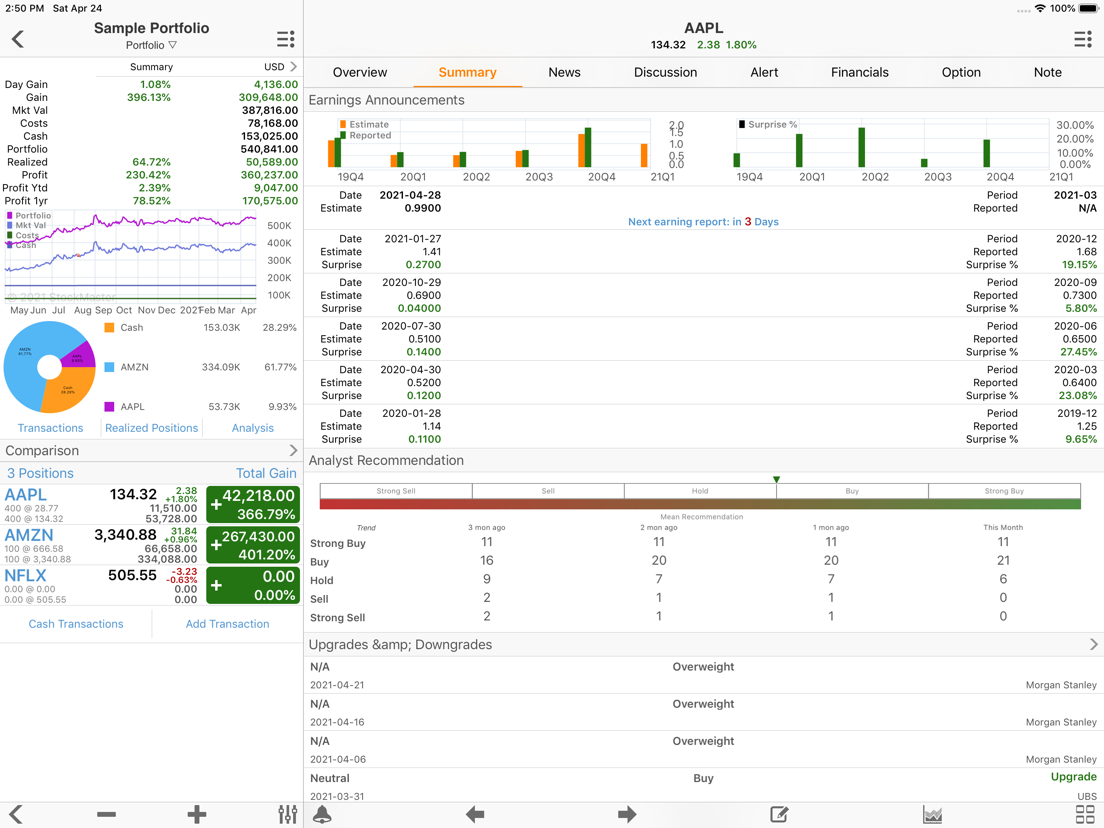Select the NFLX position row
This screenshot has width=1104, height=828.
point(151,585)
